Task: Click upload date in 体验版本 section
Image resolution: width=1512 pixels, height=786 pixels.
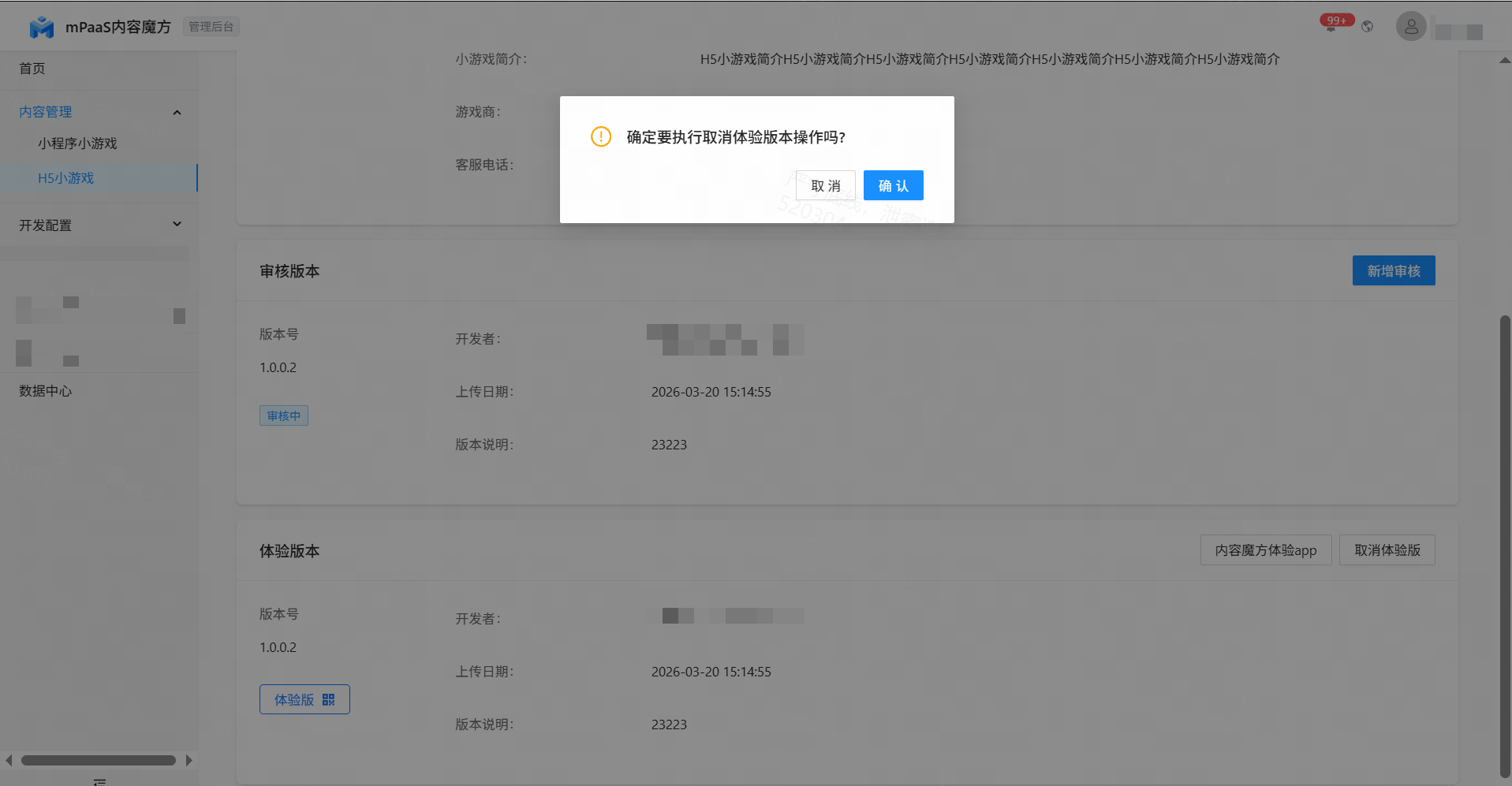Action: (x=711, y=672)
